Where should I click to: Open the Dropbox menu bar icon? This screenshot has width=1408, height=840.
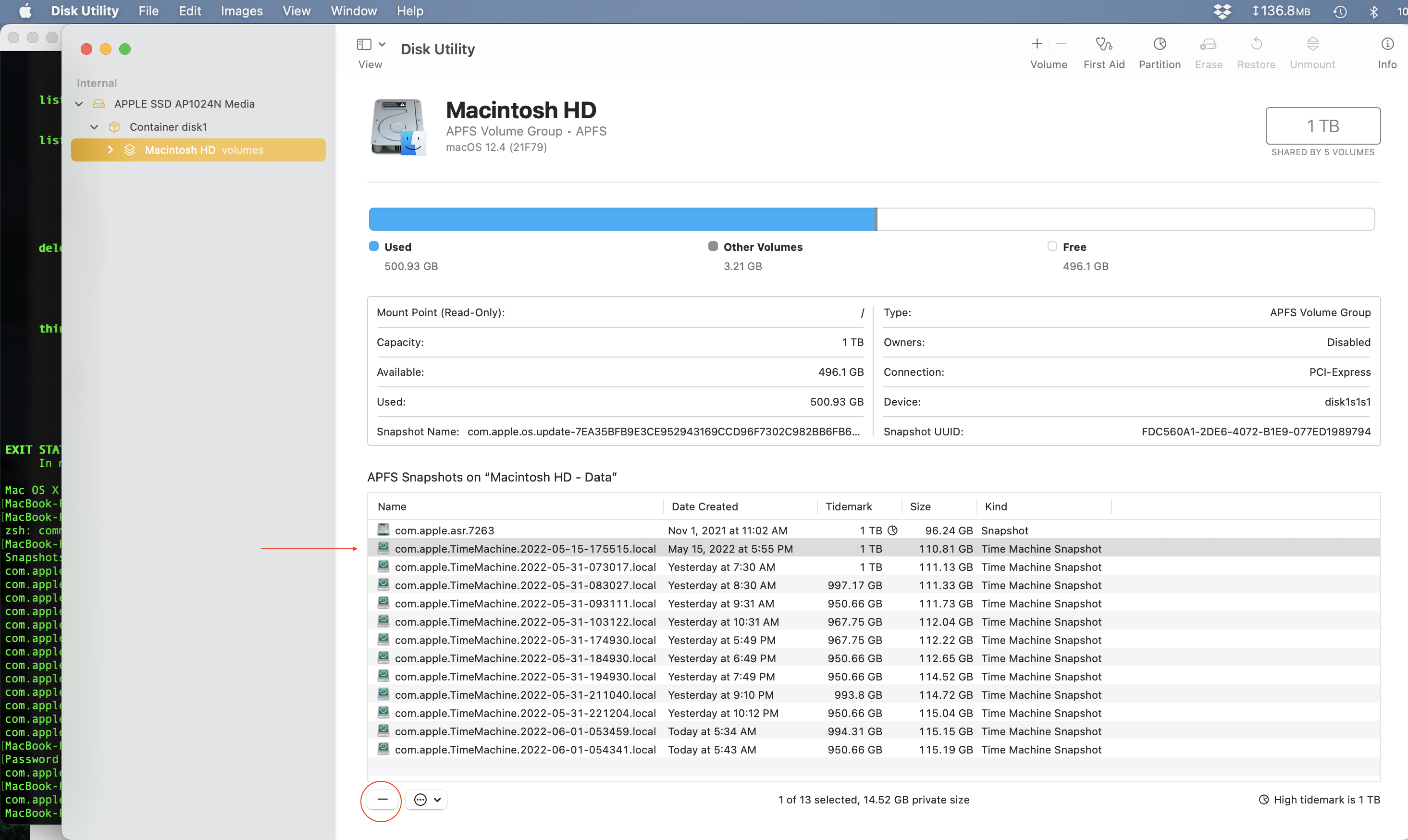point(1223,12)
